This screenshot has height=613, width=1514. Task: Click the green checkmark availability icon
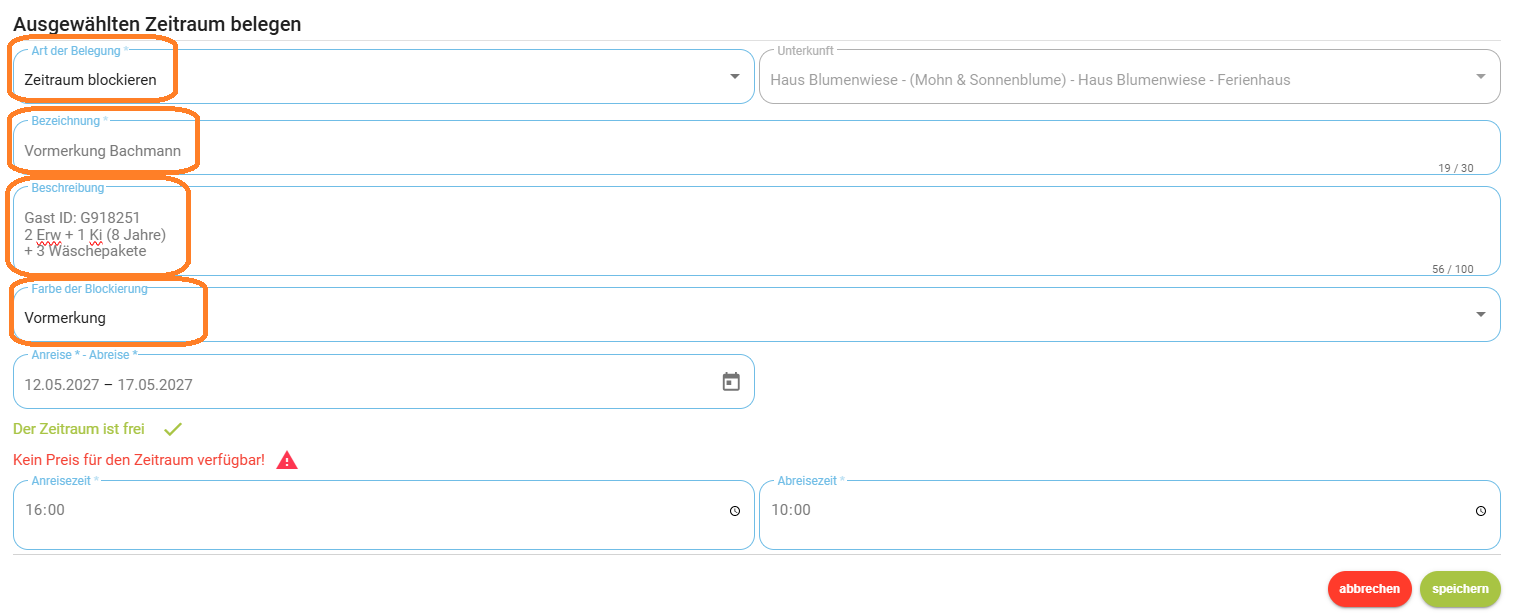pyautogui.click(x=173, y=429)
